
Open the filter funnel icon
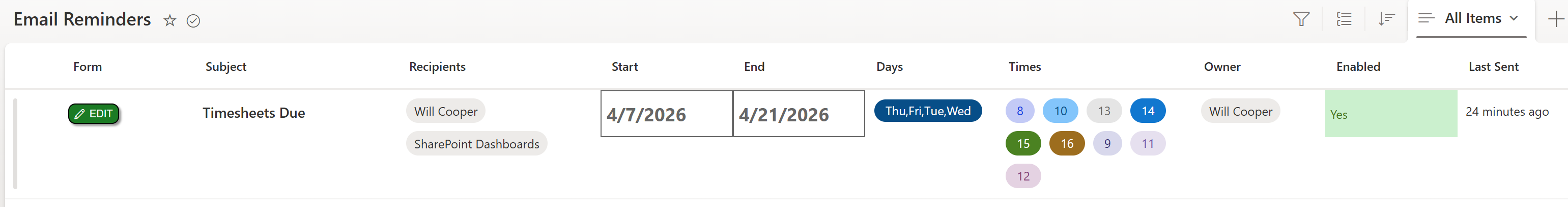click(x=1301, y=19)
